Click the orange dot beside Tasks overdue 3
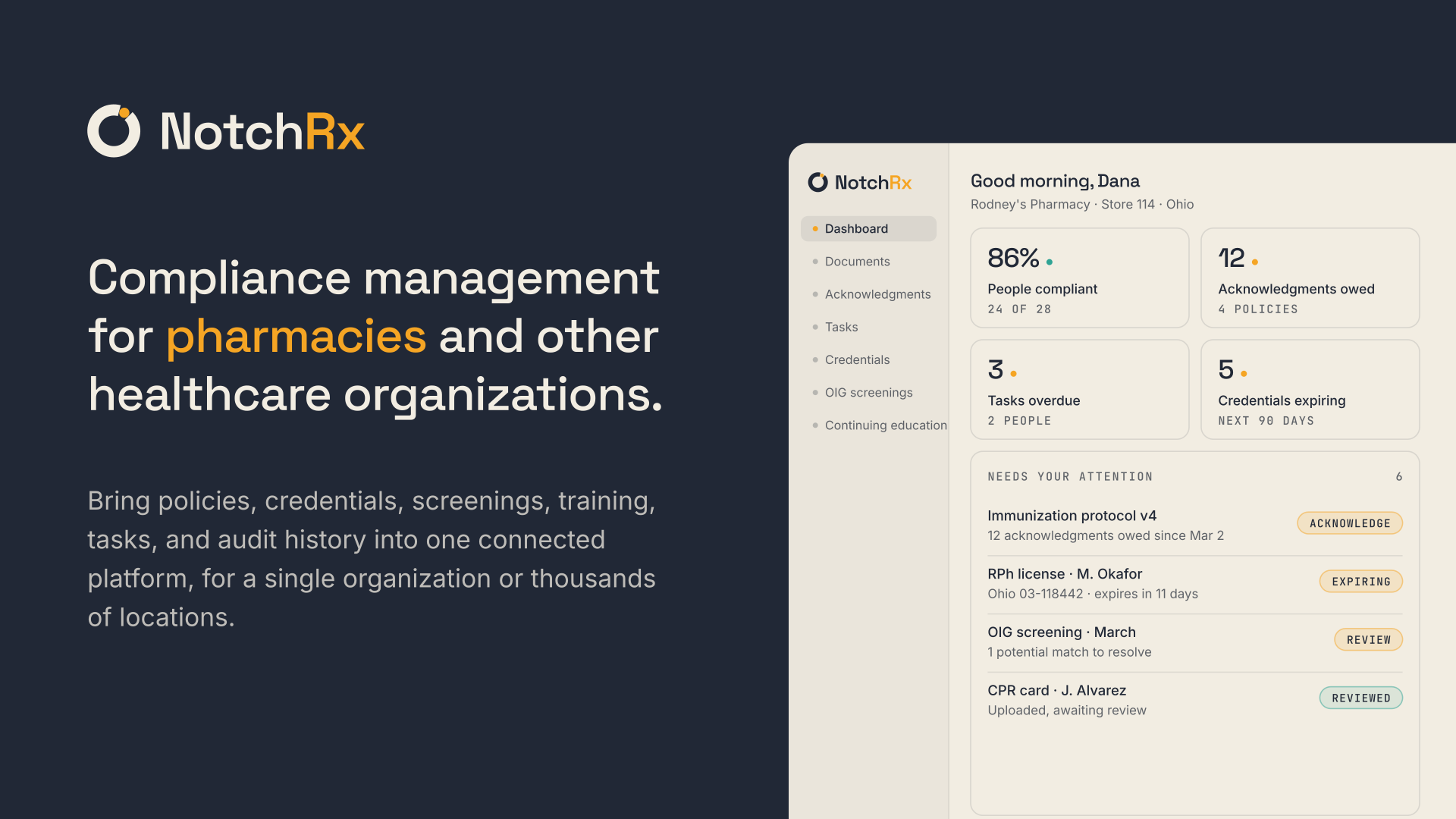Screen dimensions: 1456x819 tap(1013, 374)
